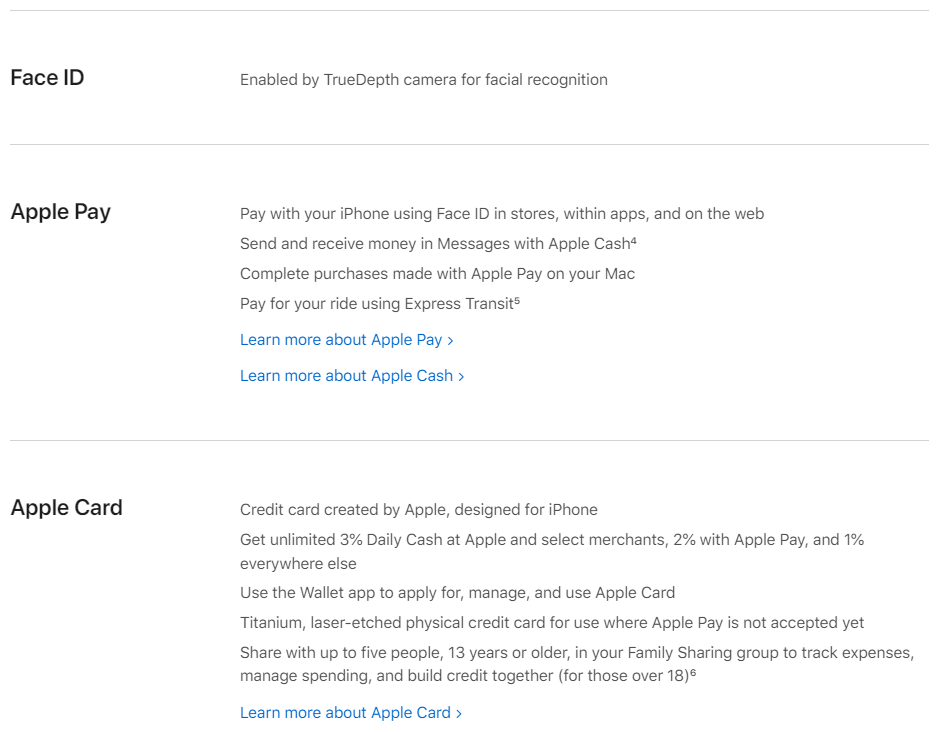
Task: Click footnote 6 after 'over 18)'
Action: [x=693, y=673]
